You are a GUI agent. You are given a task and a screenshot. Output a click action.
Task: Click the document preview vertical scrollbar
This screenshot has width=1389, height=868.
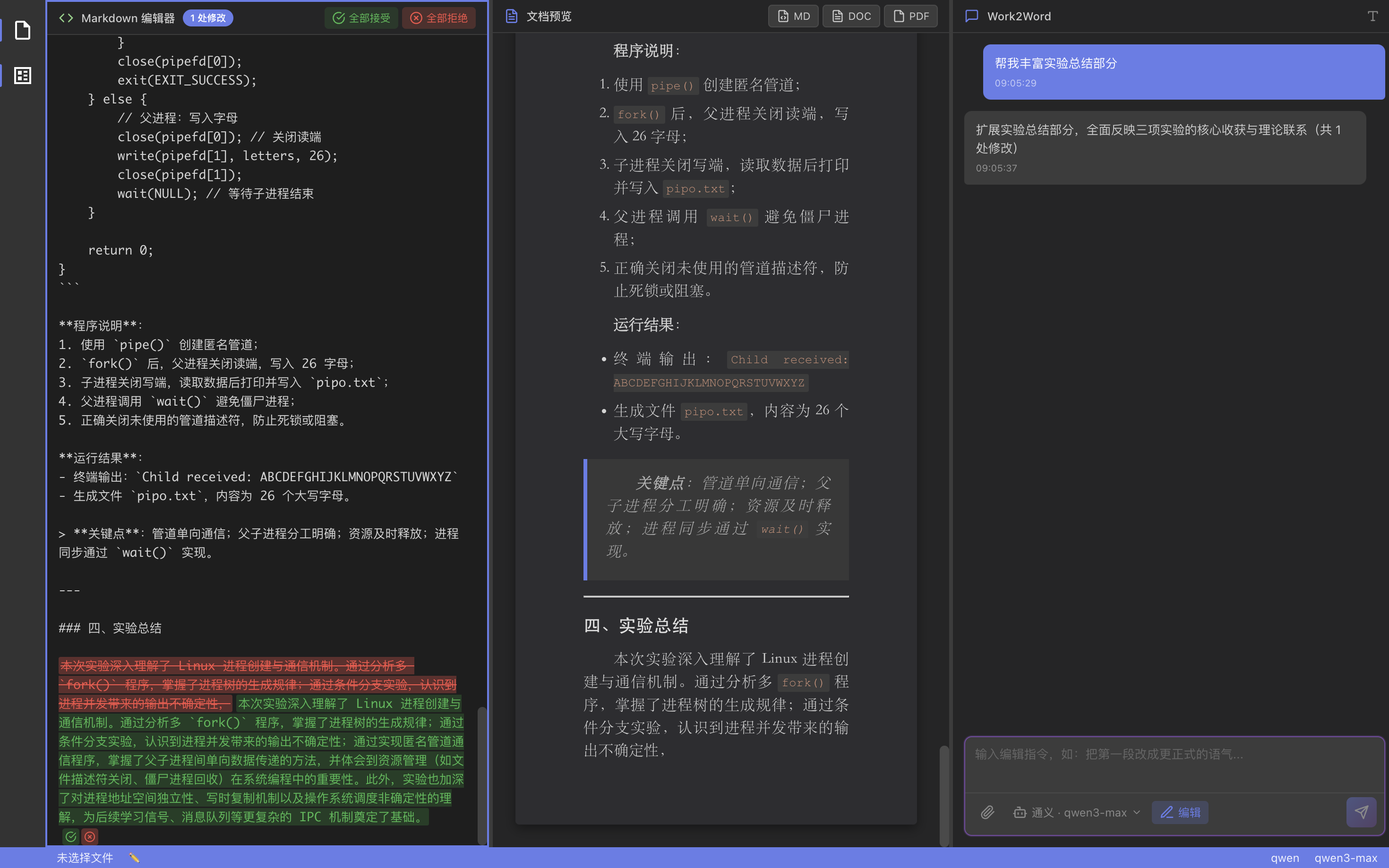point(944,795)
